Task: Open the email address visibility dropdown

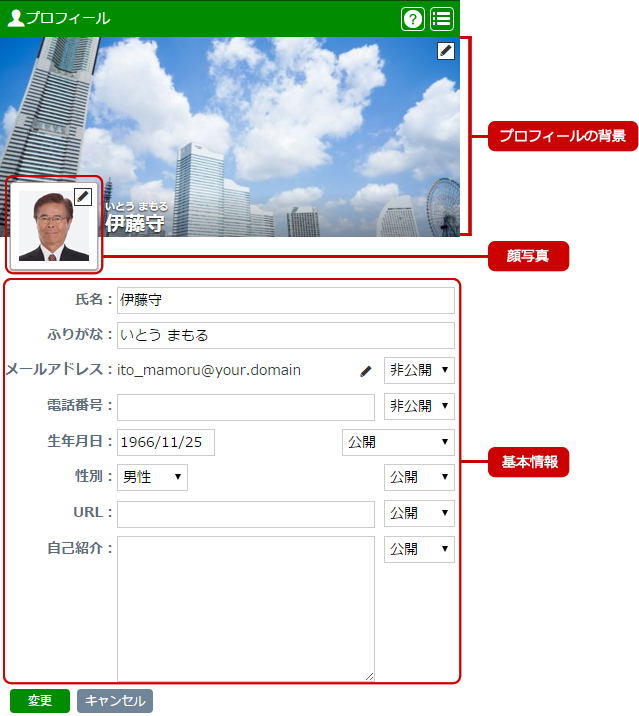Action: (x=419, y=370)
